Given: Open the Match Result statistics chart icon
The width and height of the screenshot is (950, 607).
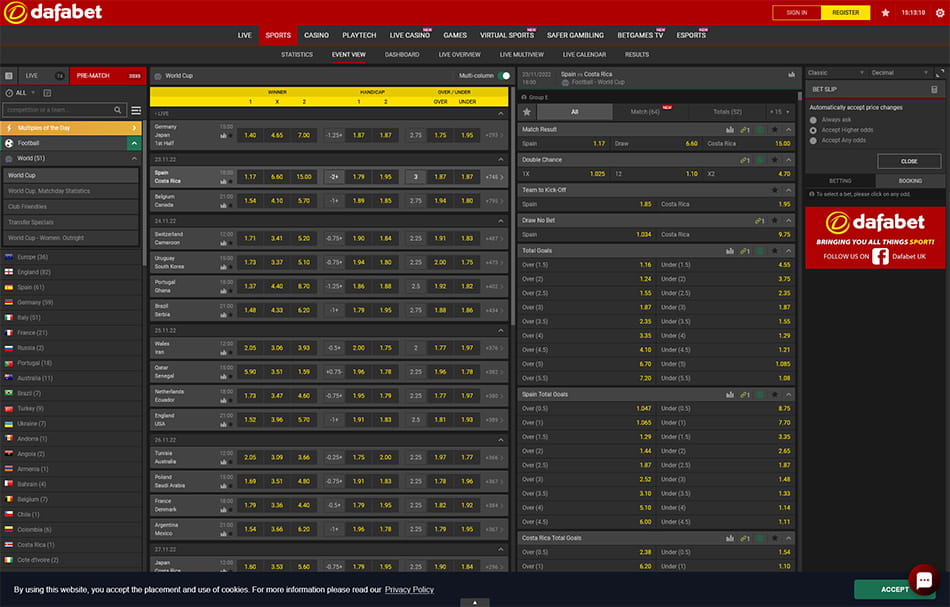Looking at the screenshot, I should coord(730,130).
